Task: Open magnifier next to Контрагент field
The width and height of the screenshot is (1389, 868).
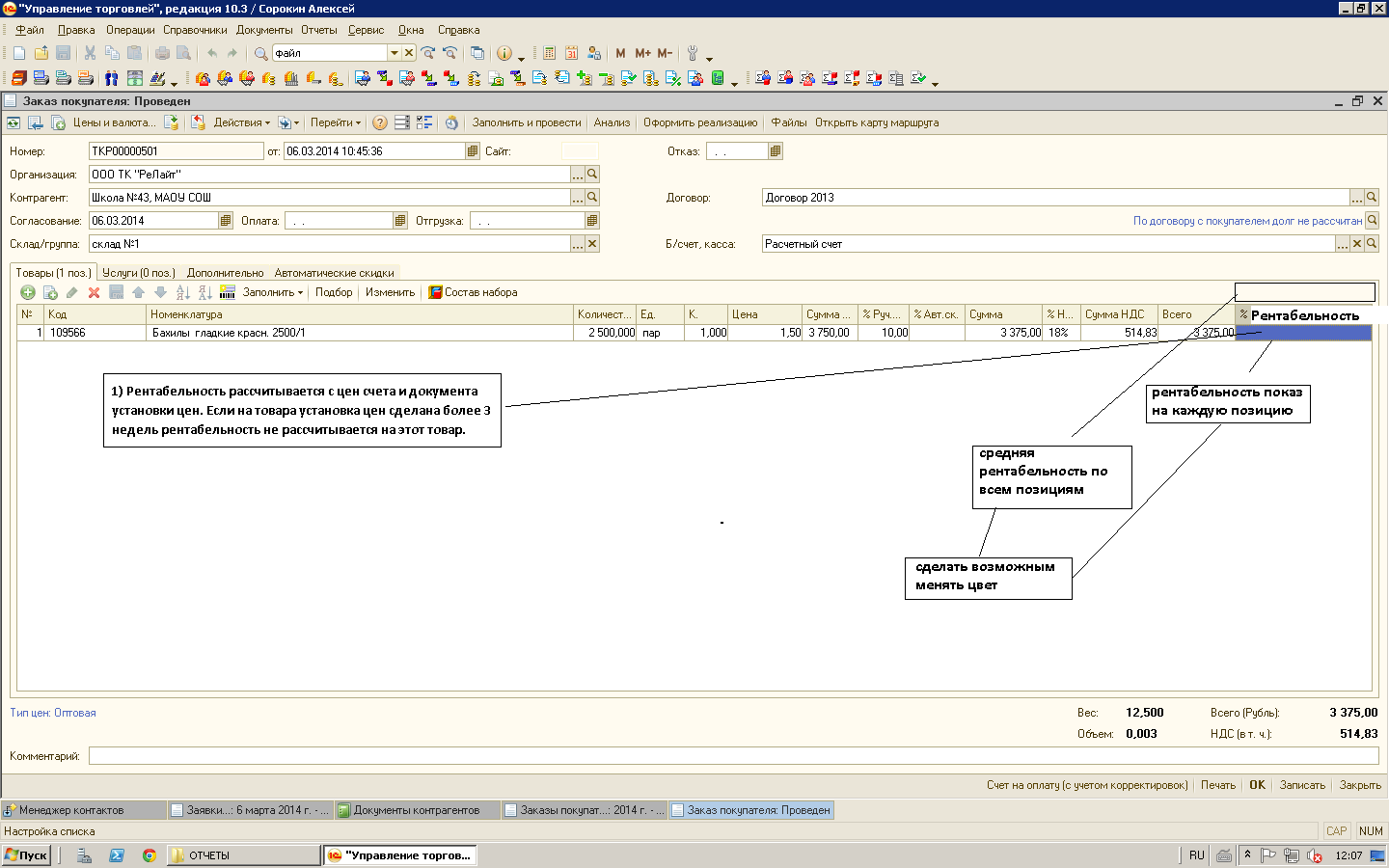Action: tap(592, 197)
